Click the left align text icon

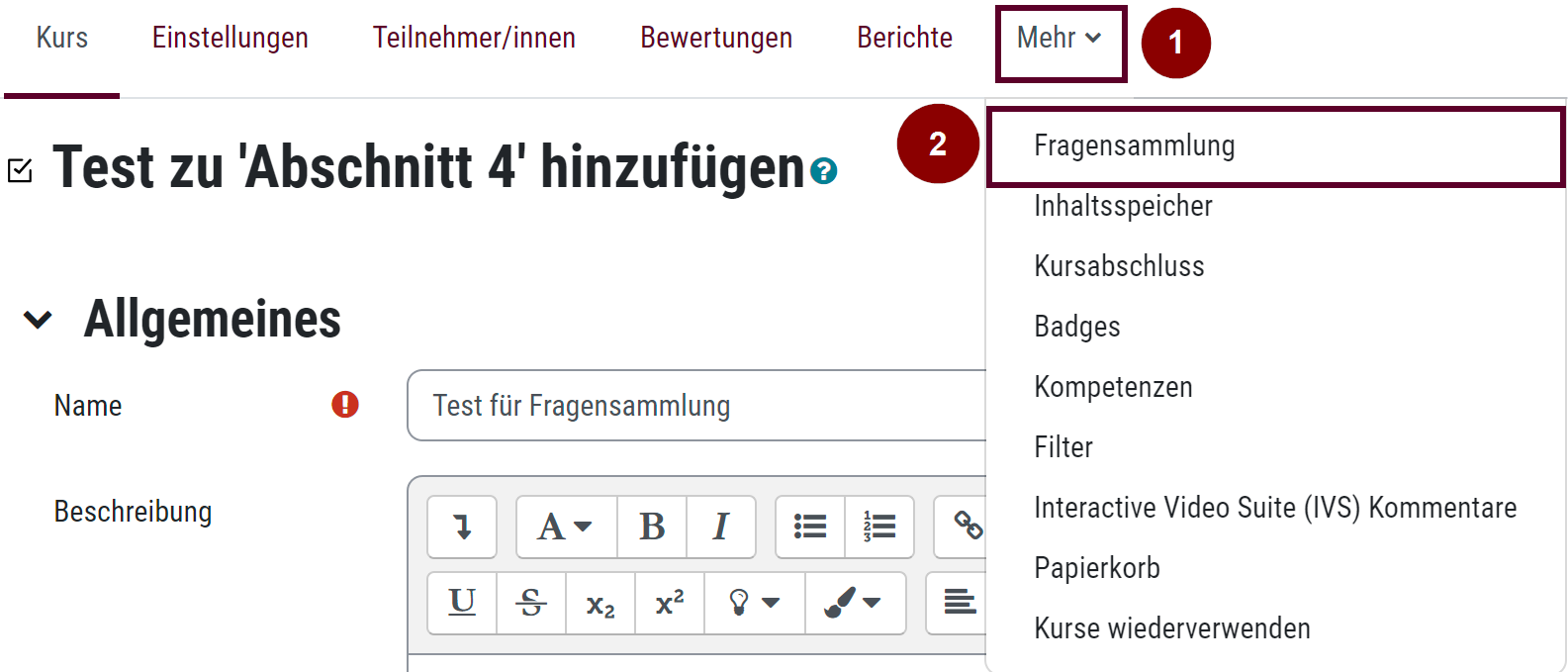[959, 603]
